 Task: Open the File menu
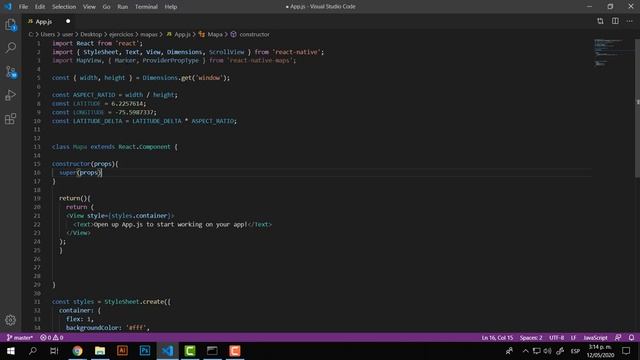(23, 7)
